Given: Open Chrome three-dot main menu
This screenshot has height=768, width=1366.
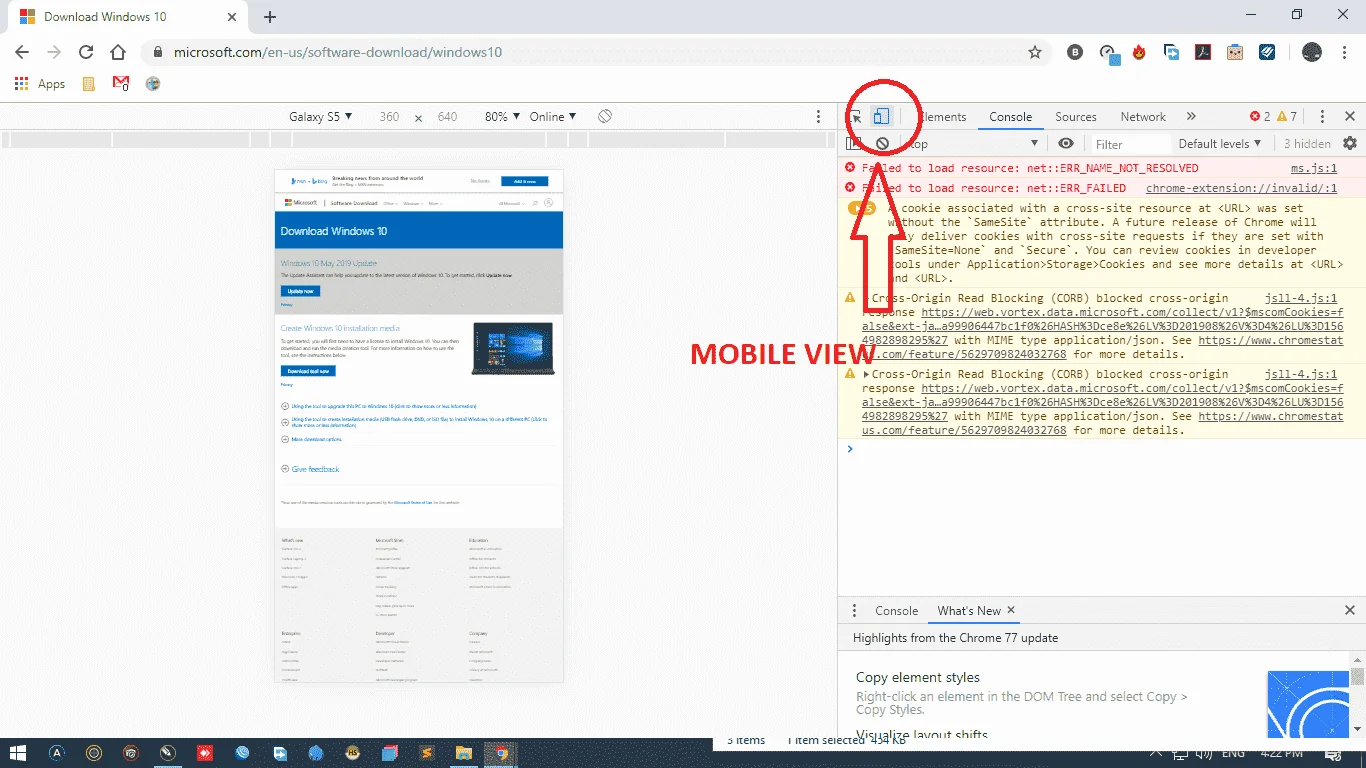Looking at the screenshot, I should 1345,52.
